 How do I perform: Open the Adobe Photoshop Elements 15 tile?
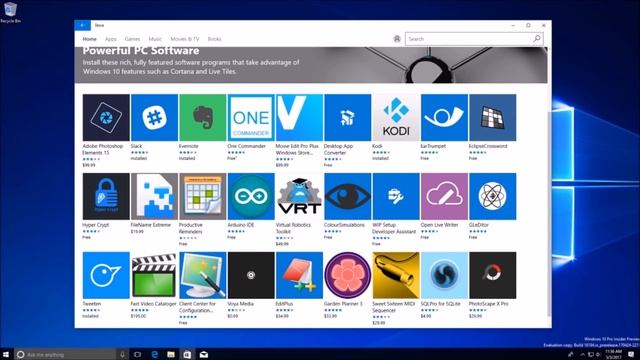click(106, 118)
